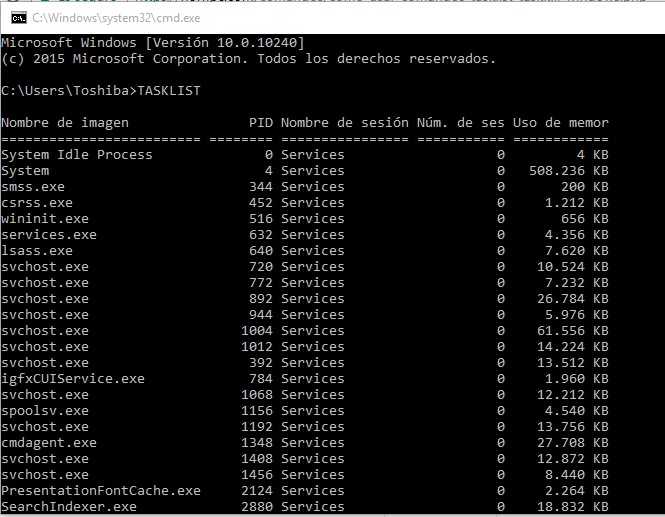Click the 'Nombre de imagen' column header
665x517 pixels.
tap(65, 123)
